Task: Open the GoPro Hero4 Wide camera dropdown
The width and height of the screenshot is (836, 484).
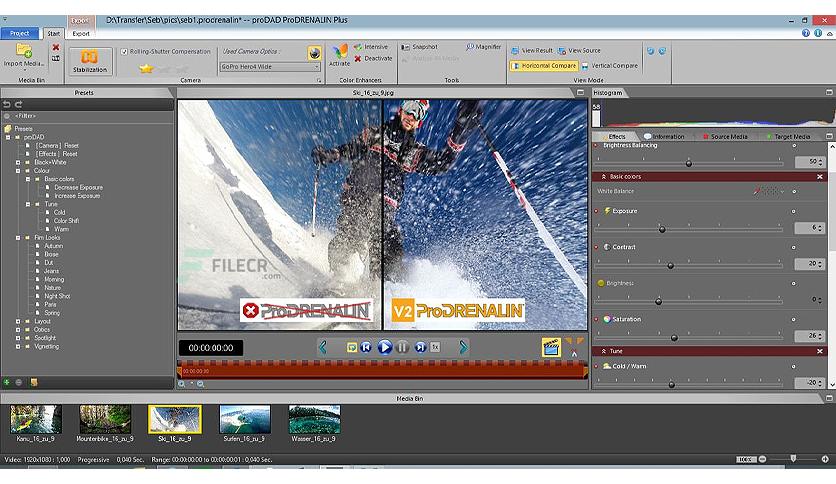Action: pyautogui.click(x=270, y=67)
